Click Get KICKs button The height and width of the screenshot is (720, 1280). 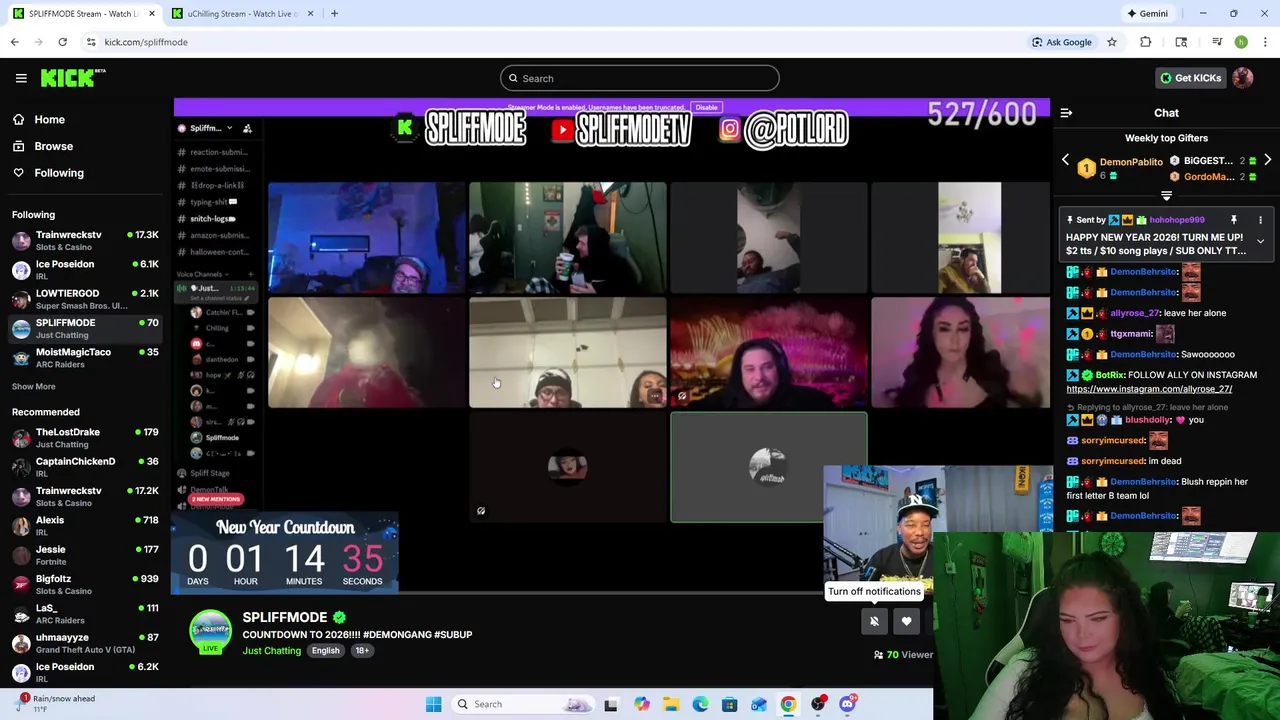(1189, 78)
